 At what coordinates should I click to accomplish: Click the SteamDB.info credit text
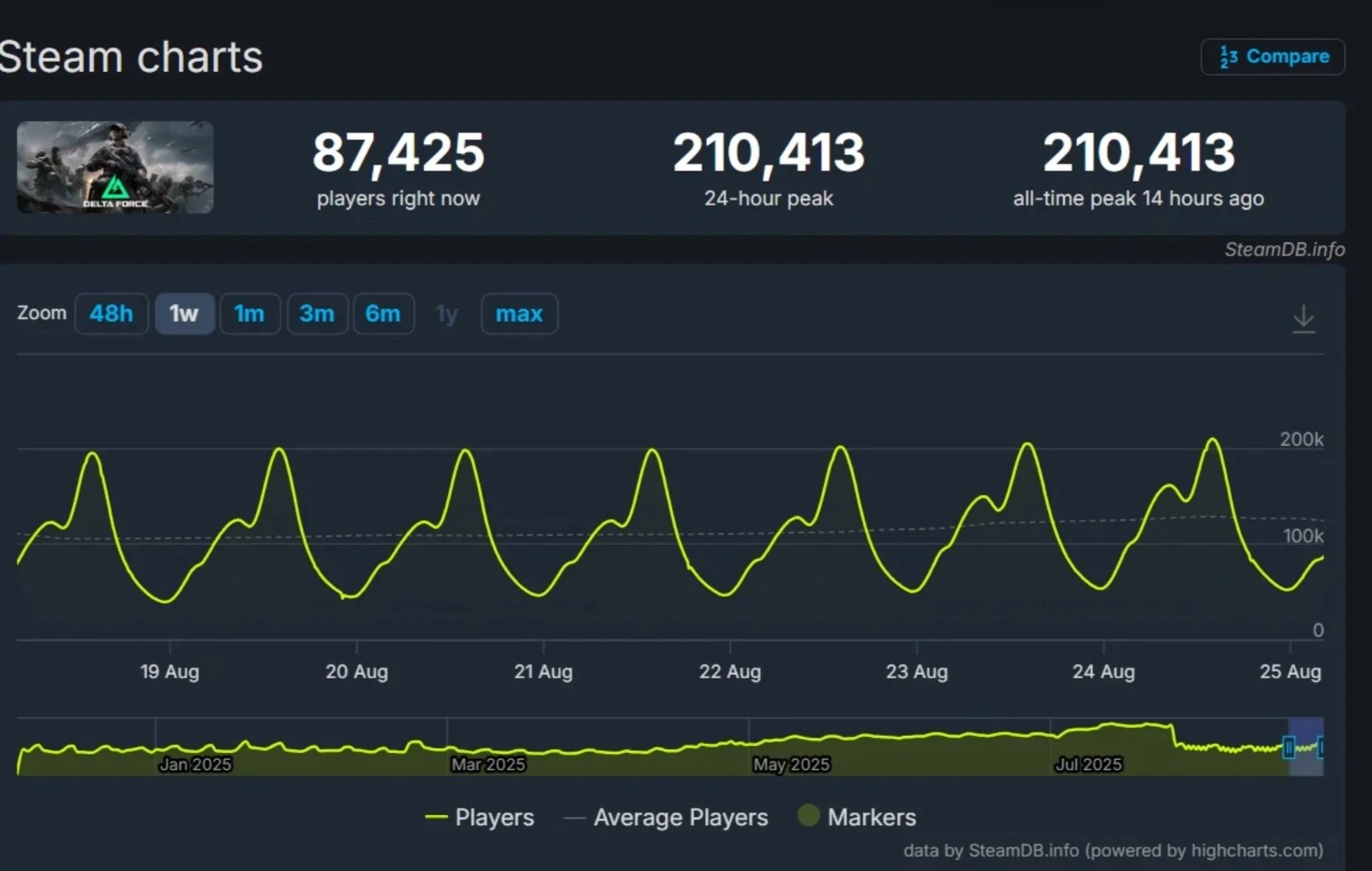pyautogui.click(x=1284, y=250)
